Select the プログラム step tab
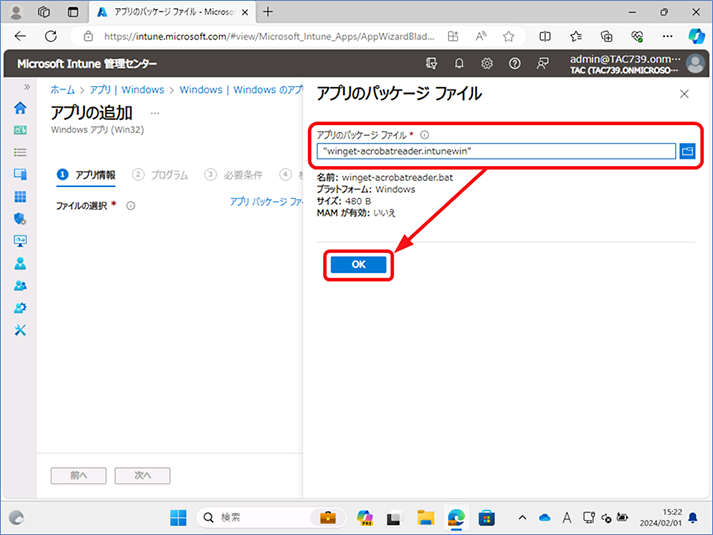713x535 pixels. (x=160, y=175)
